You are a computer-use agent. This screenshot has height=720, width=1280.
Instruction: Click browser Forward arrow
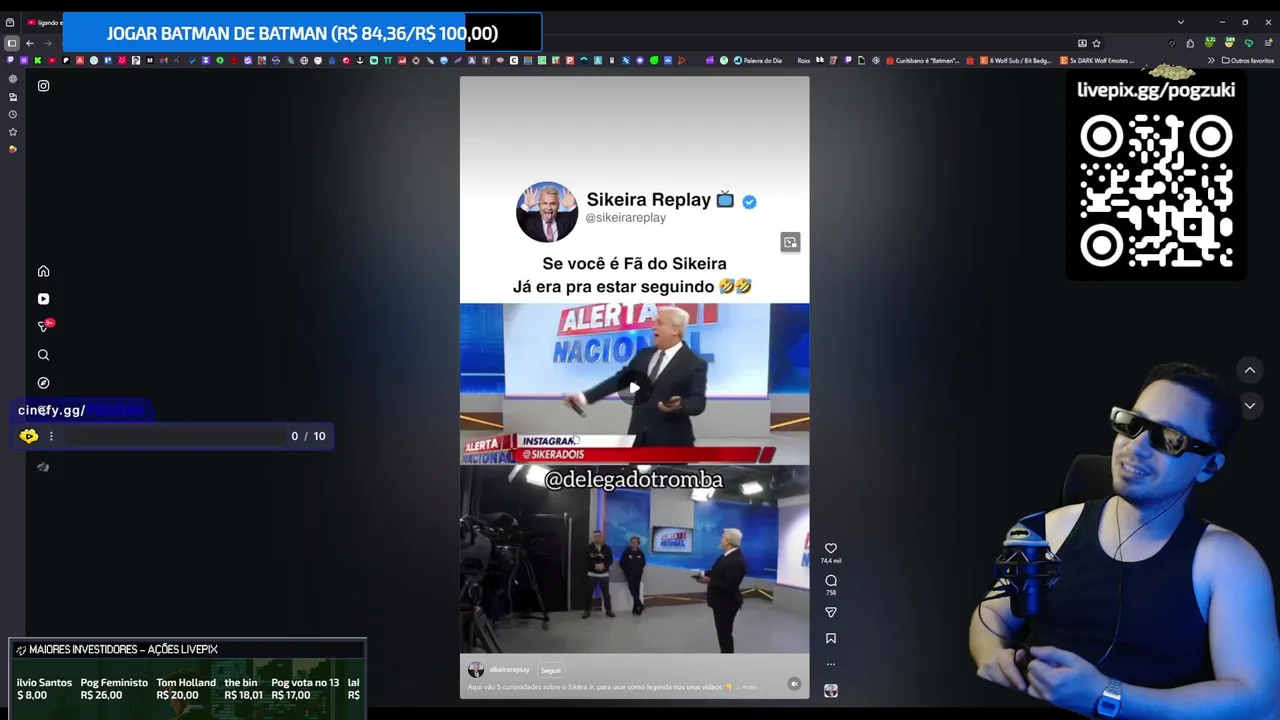pos(48,43)
